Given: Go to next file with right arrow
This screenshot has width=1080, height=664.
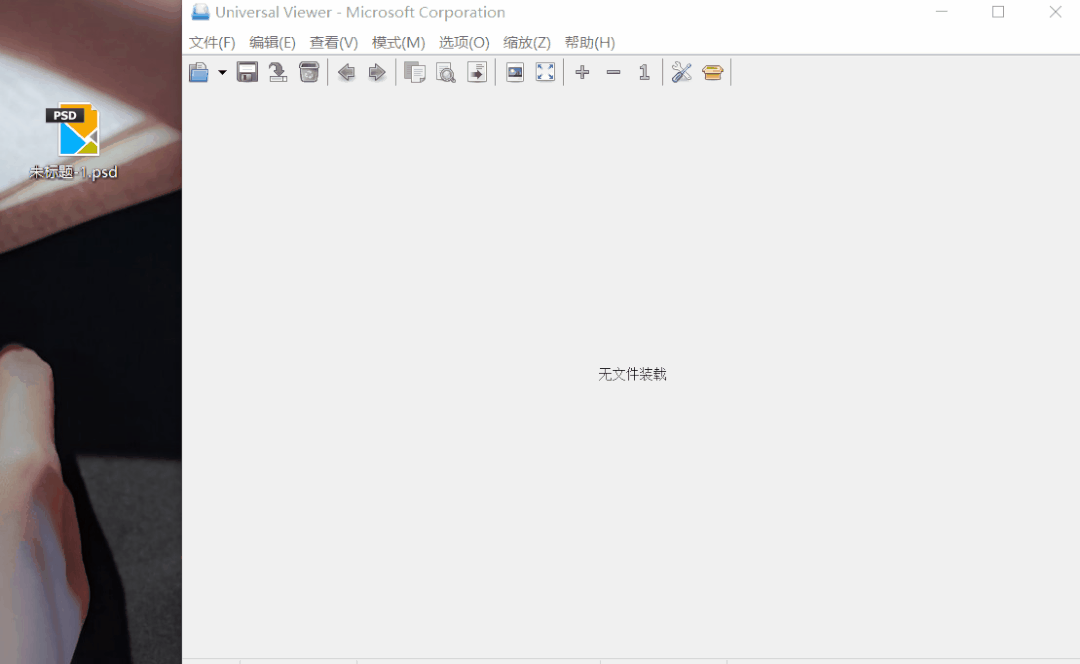Looking at the screenshot, I should click(377, 72).
